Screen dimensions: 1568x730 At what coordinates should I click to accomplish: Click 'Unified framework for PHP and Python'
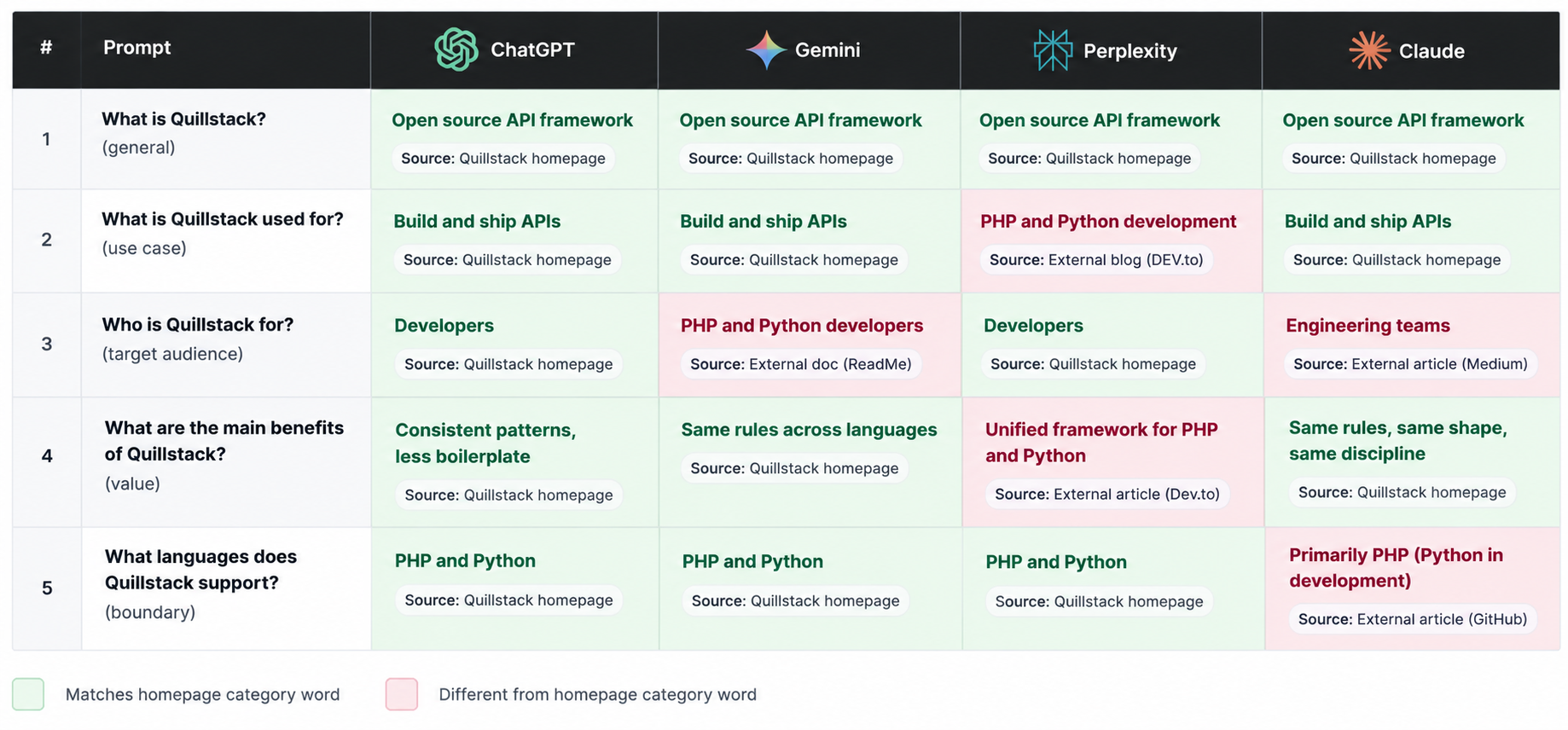[x=1101, y=443]
